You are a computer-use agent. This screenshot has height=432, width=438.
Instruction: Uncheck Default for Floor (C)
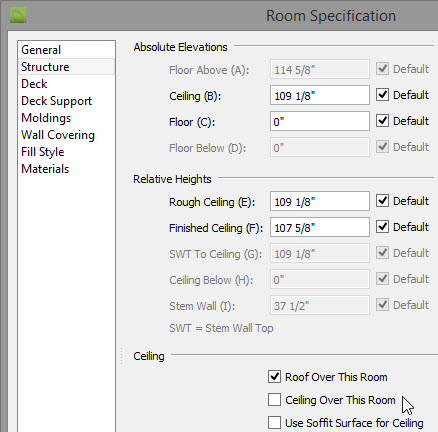382,121
